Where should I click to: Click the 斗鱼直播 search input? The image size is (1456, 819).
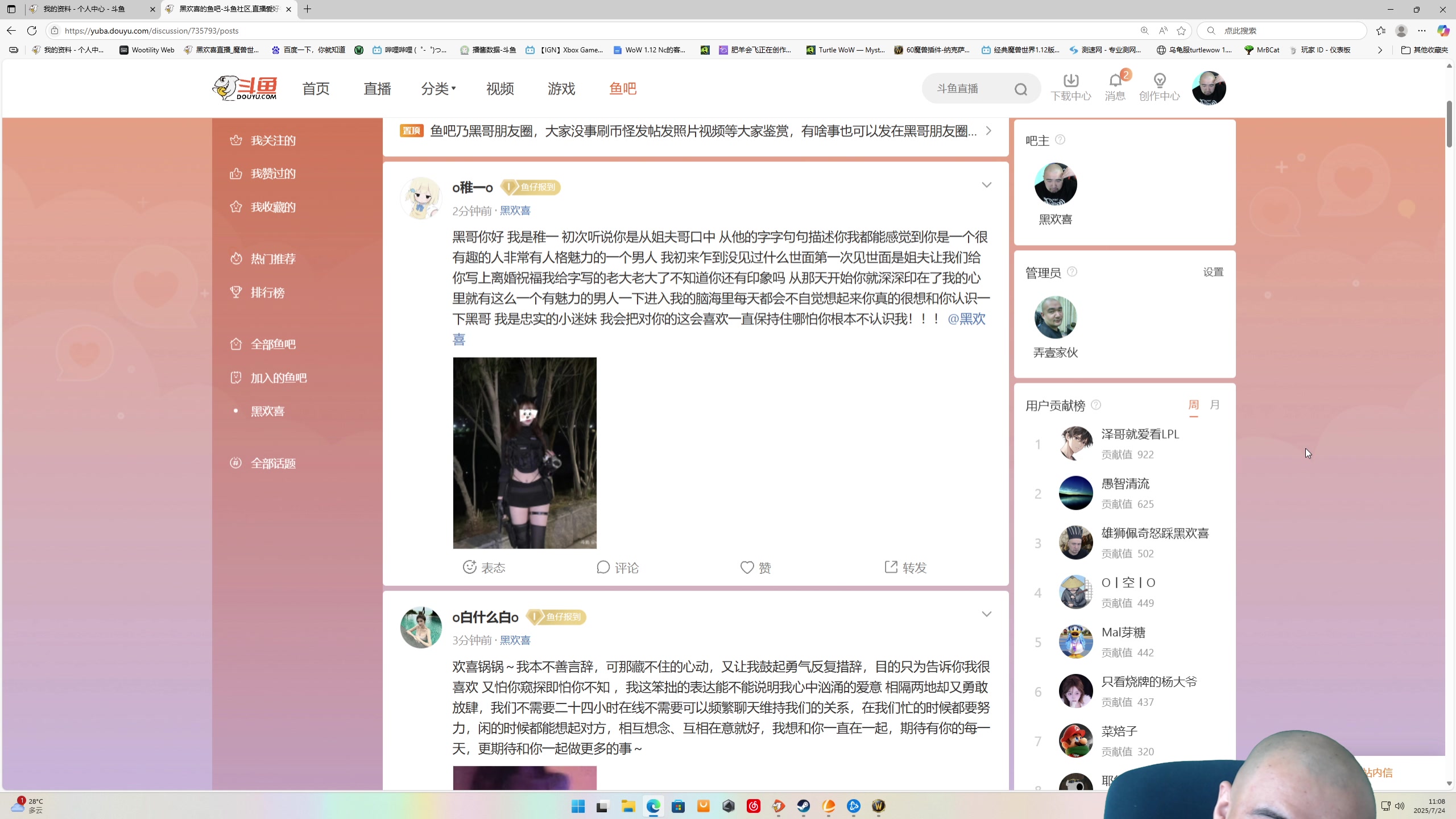click(x=970, y=89)
